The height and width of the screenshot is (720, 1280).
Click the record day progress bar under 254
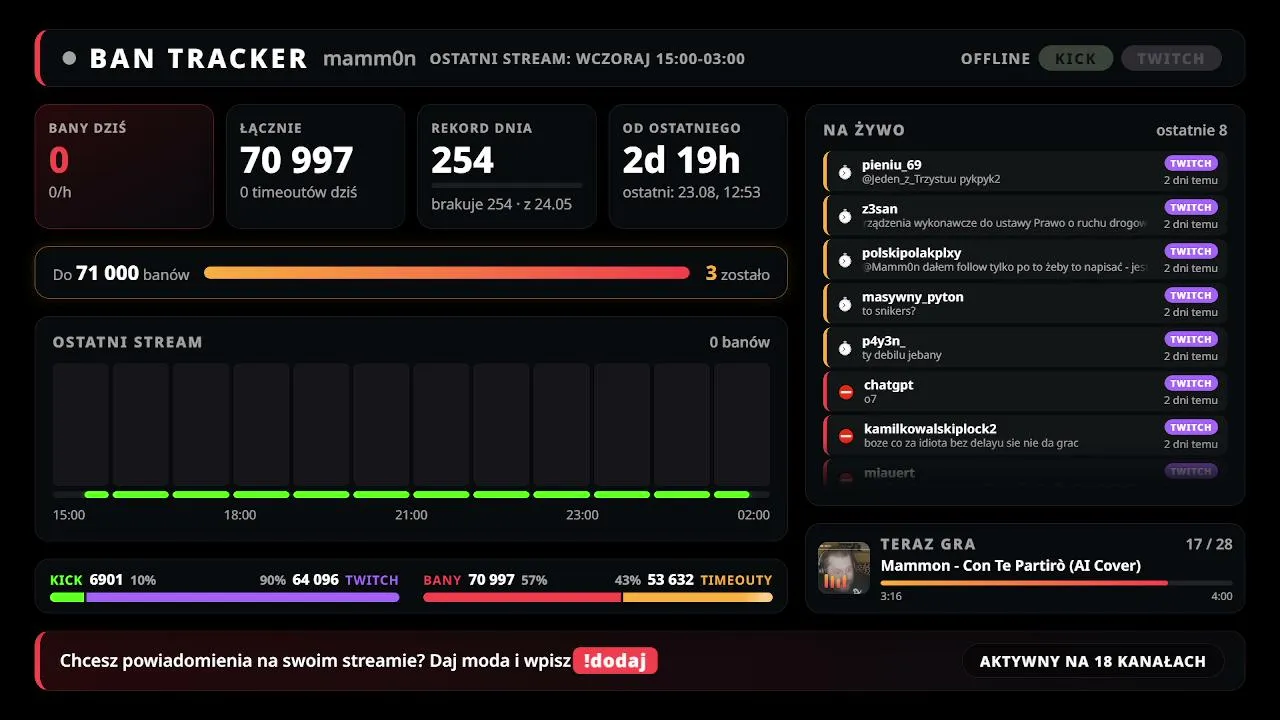506,185
